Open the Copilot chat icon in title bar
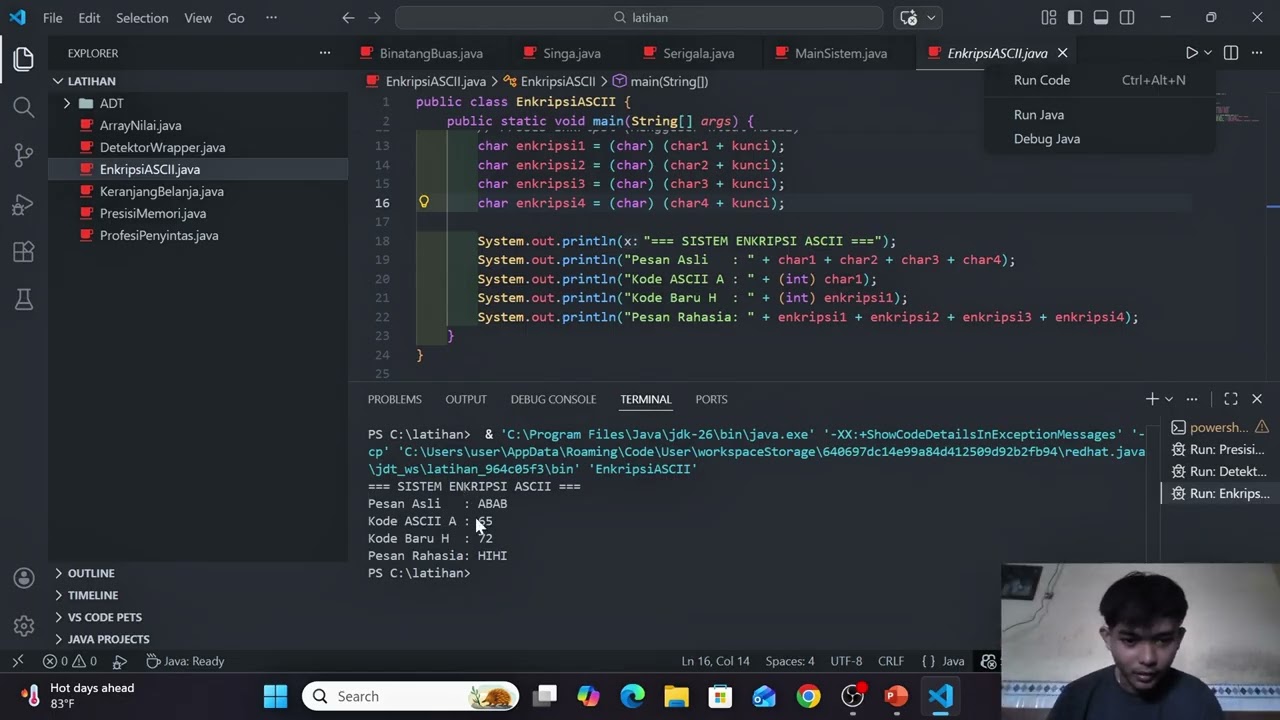Viewport: 1280px width, 720px height. click(909, 18)
